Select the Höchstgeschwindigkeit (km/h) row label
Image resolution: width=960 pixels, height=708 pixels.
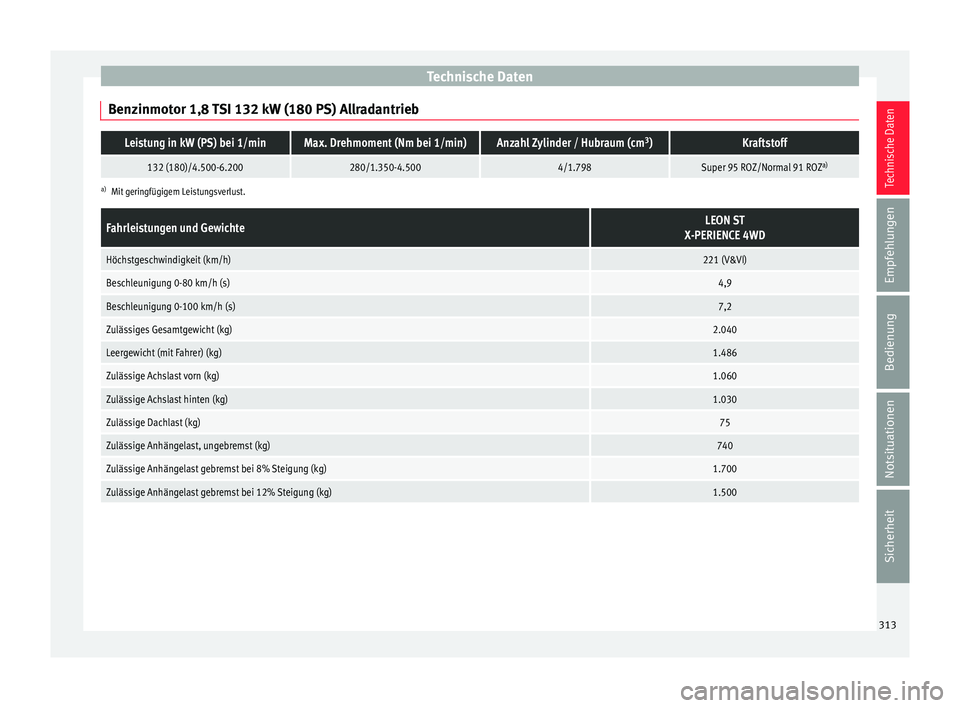tap(168, 260)
